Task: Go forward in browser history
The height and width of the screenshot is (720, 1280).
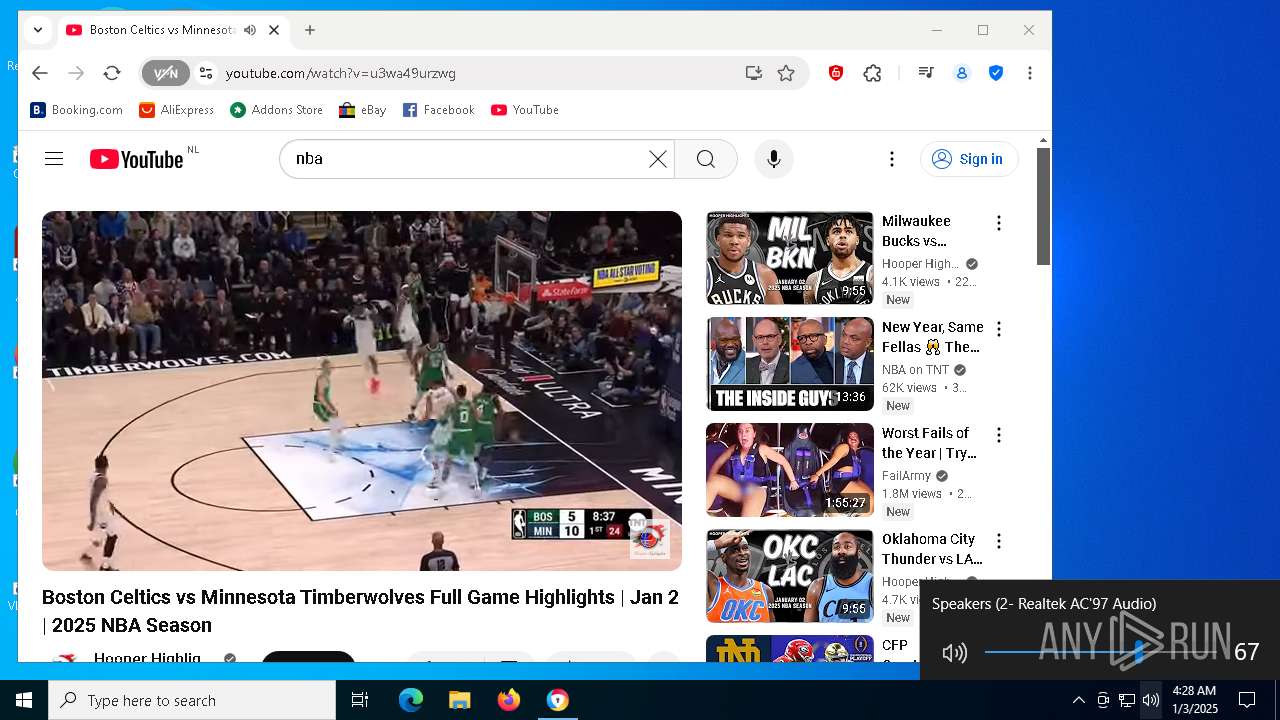Action: tap(76, 73)
